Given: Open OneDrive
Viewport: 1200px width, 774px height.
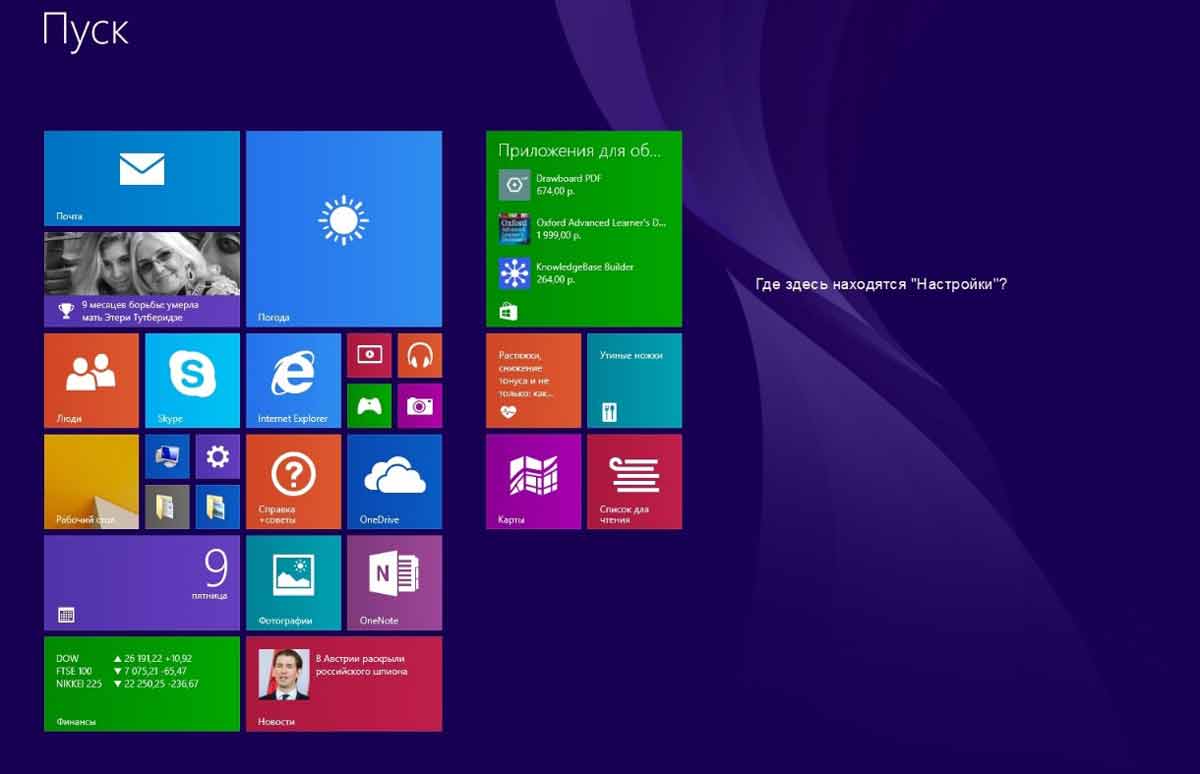Looking at the screenshot, I should point(395,483).
